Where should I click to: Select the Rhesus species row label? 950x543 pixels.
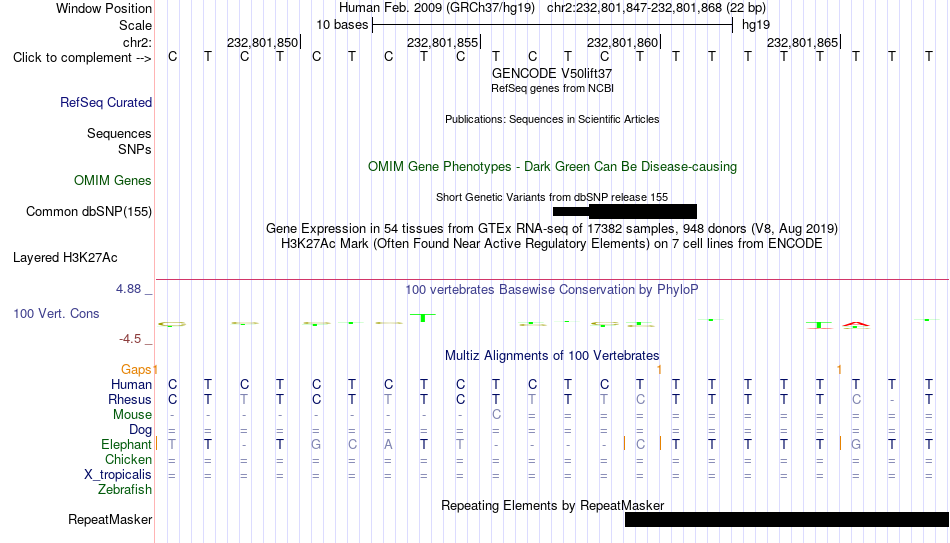pos(130,399)
